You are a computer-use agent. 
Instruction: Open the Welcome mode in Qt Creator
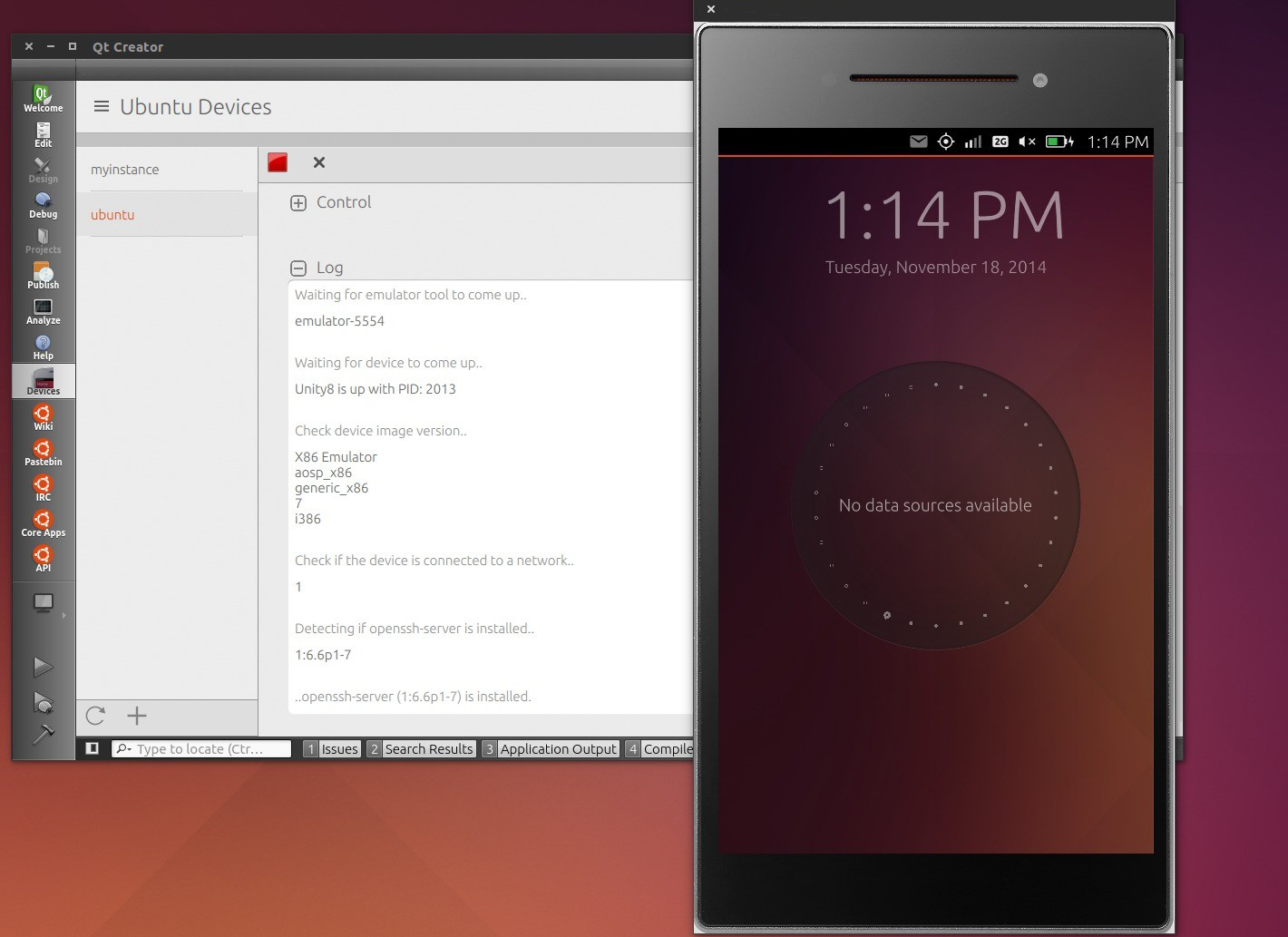click(x=43, y=98)
